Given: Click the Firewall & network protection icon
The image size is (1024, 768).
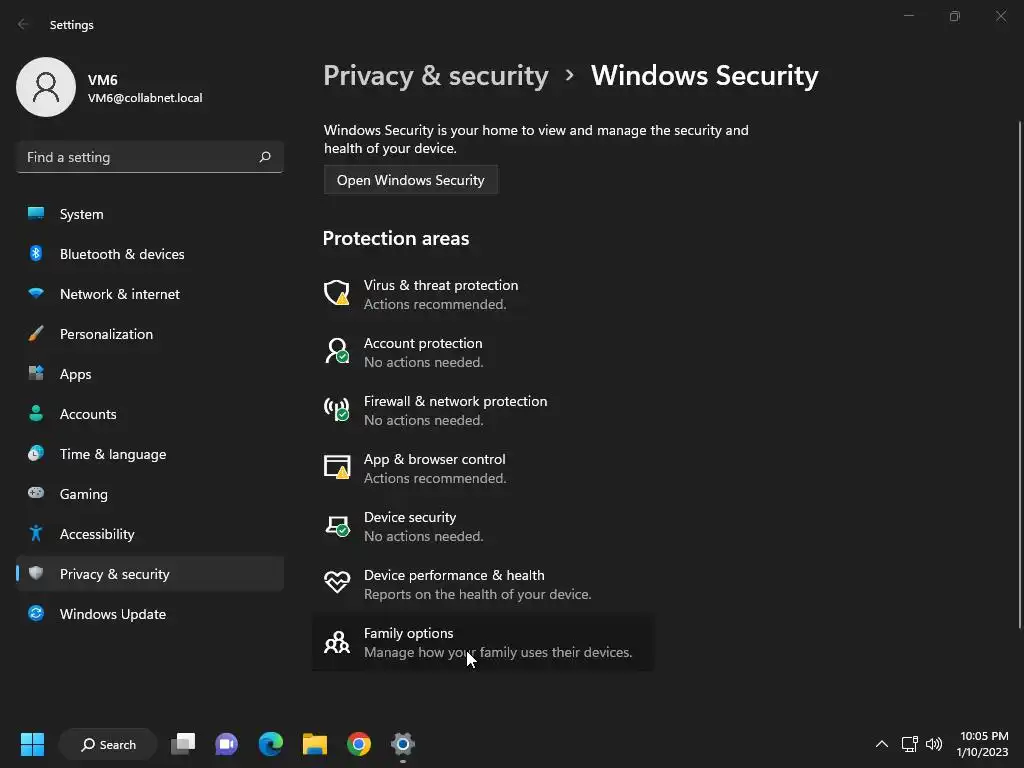Looking at the screenshot, I should [x=337, y=409].
